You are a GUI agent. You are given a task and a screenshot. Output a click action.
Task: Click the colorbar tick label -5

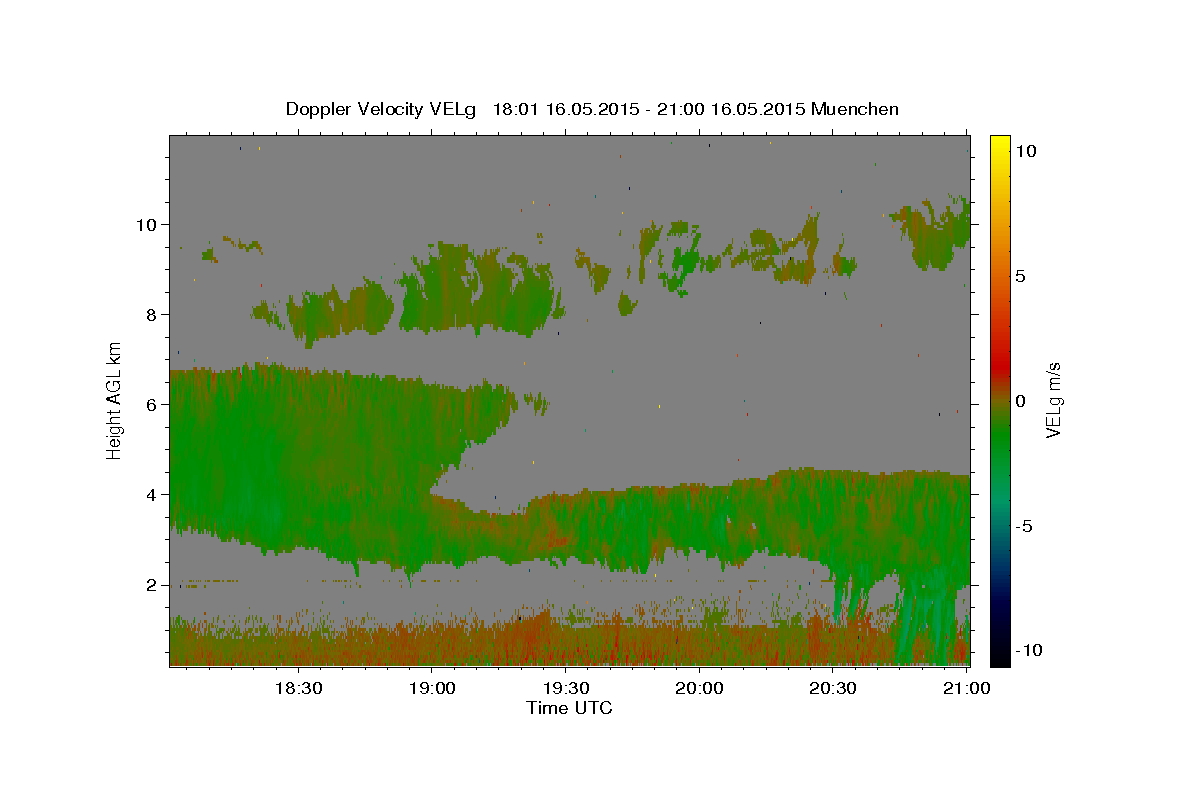pyautogui.click(x=1026, y=526)
